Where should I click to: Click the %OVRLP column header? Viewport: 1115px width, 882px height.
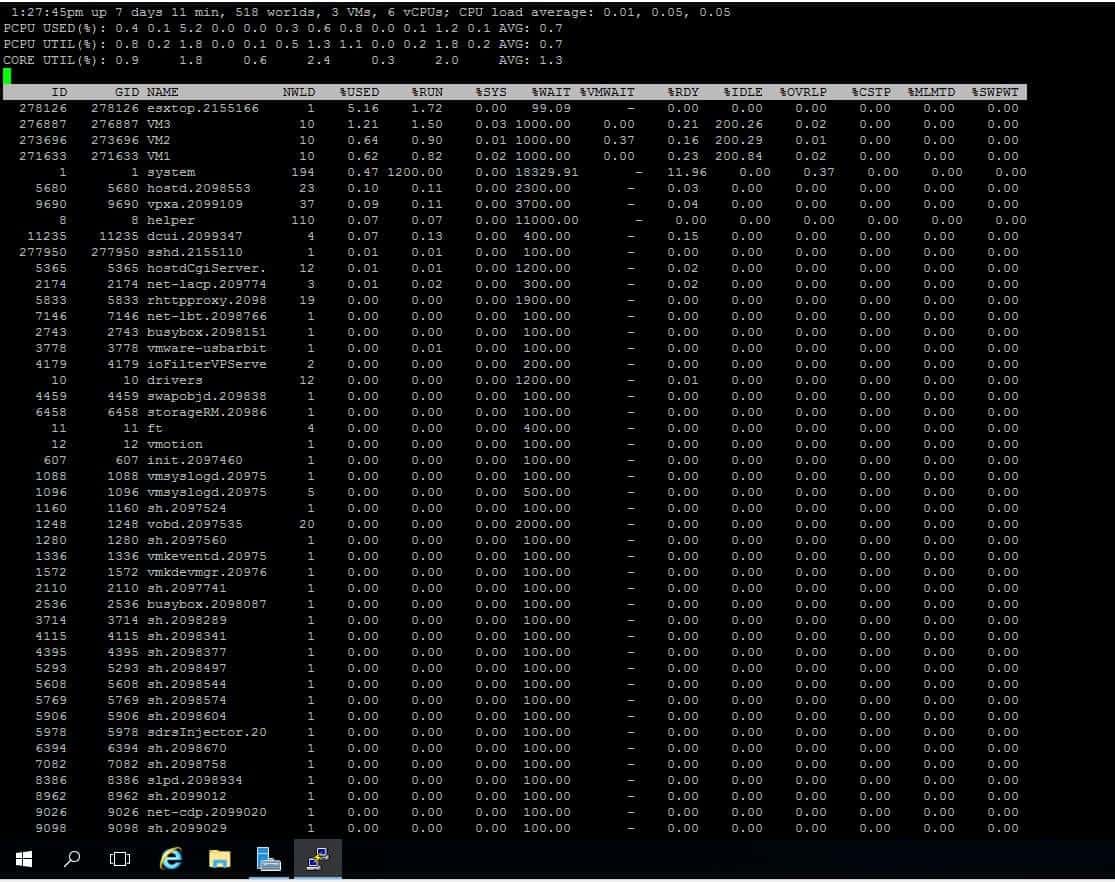point(803,92)
